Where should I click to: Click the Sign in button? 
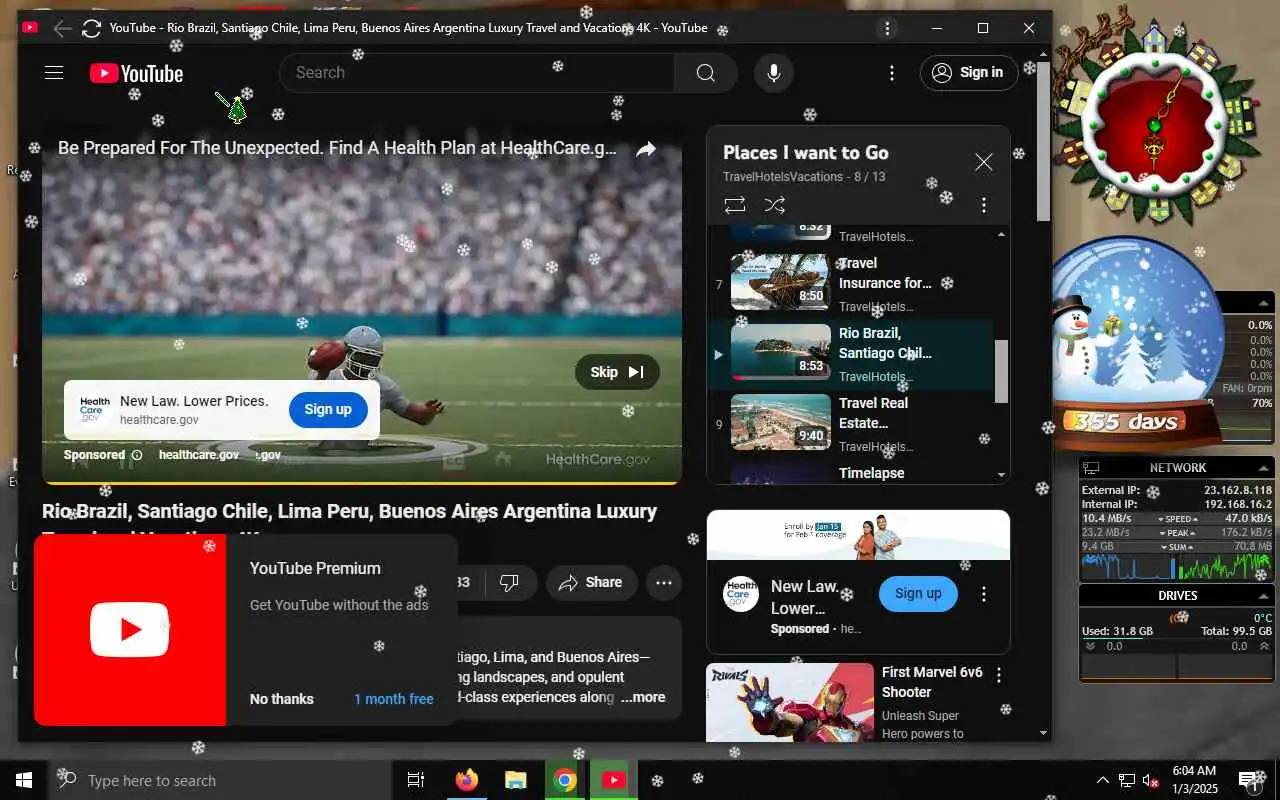pyautogui.click(x=969, y=73)
